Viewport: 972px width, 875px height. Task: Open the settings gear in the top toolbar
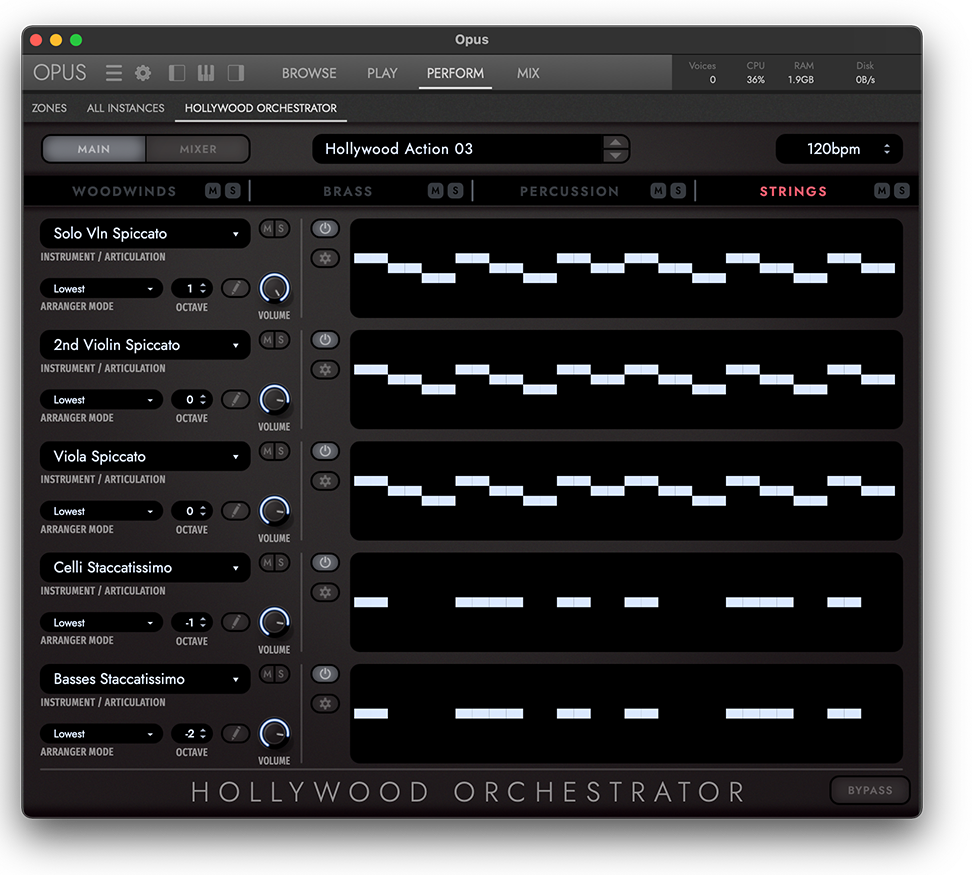[x=142, y=72]
